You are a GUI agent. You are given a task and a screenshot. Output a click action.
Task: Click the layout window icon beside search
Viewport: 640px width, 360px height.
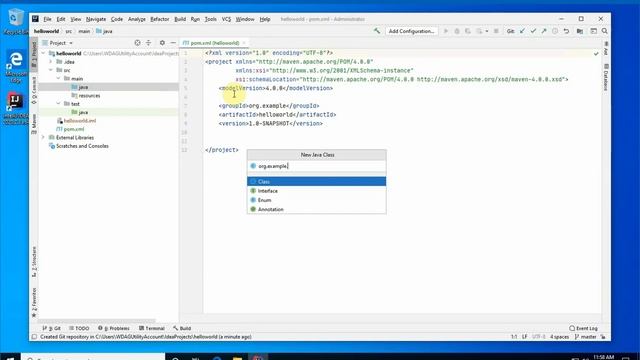pyautogui.click(x=593, y=31)
